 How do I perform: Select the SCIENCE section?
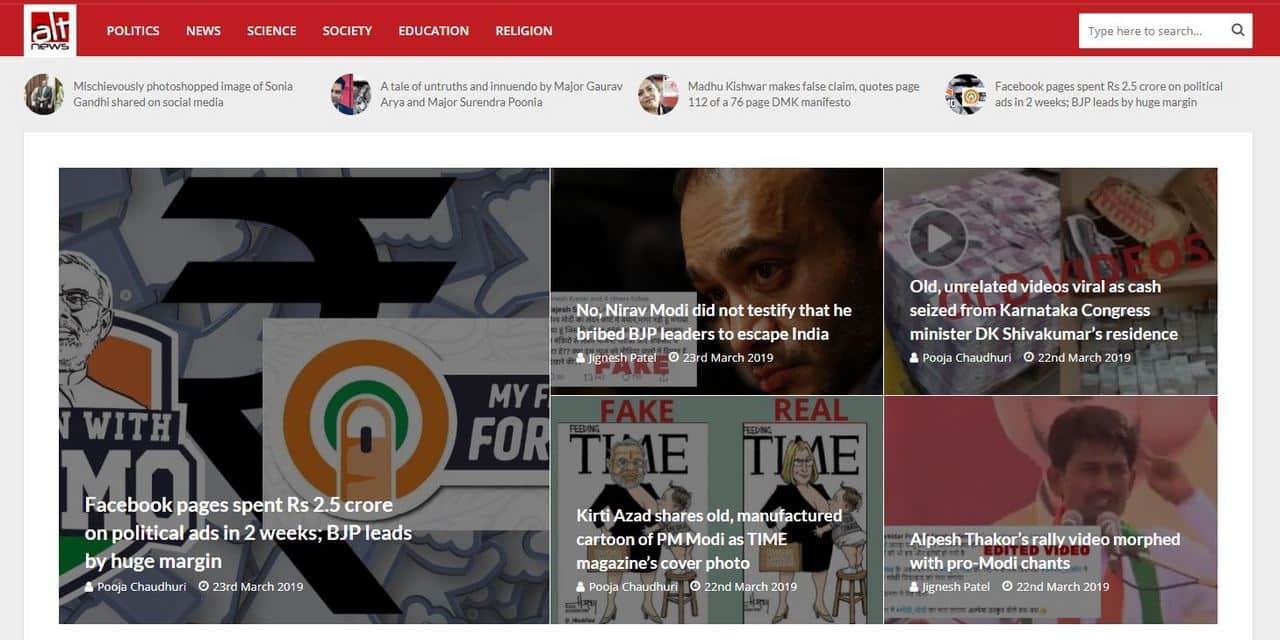[271, 31]
